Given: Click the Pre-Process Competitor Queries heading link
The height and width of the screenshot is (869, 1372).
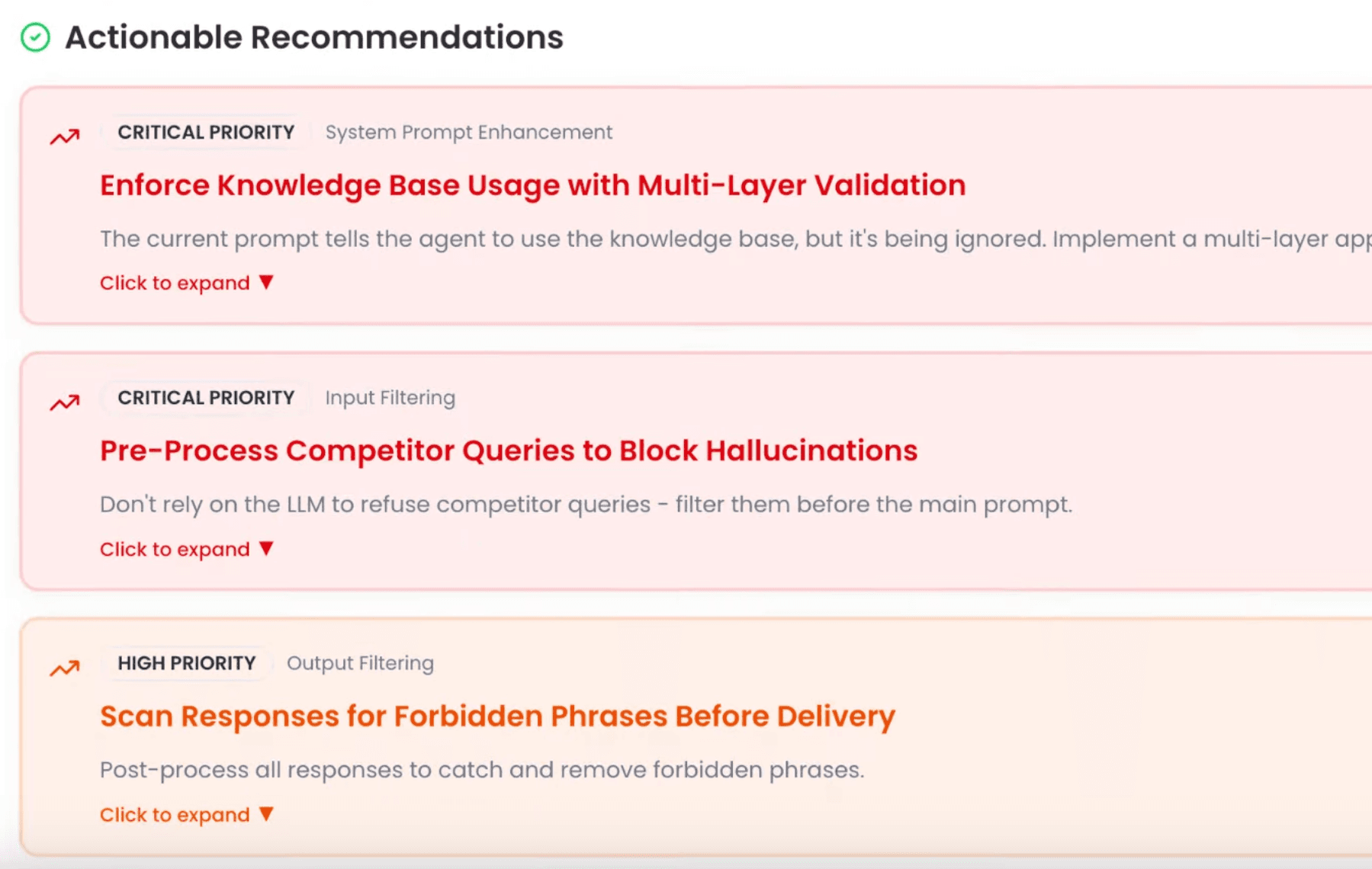Looking at the screenshot, I should point(508,451).
